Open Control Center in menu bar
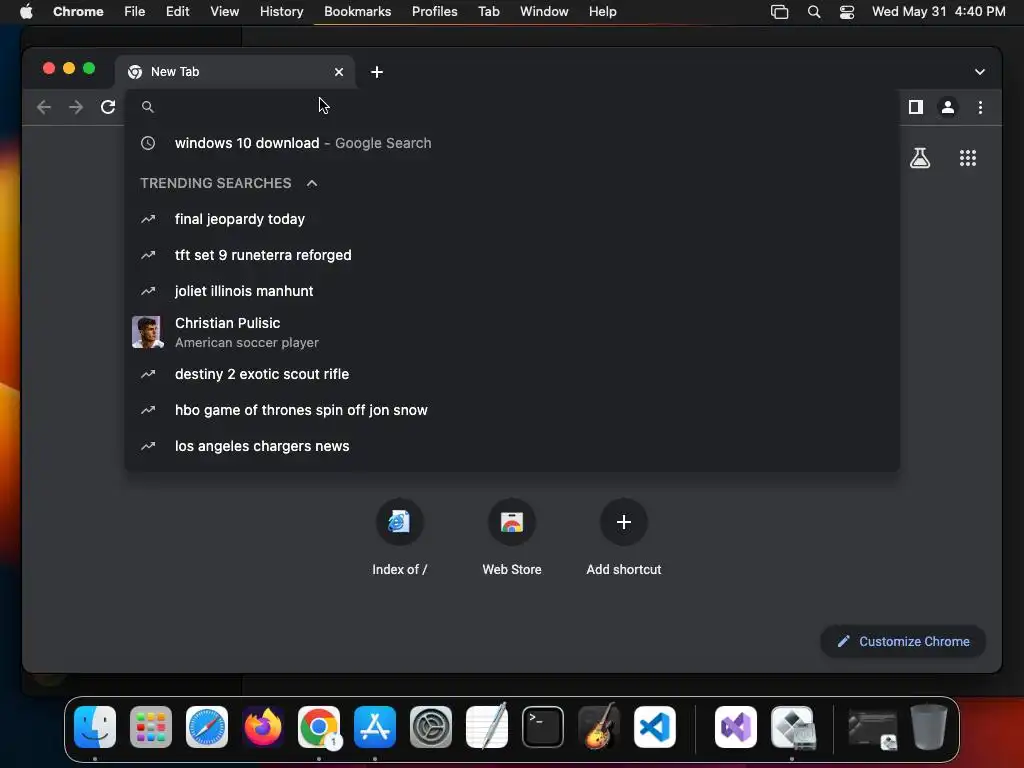This screenshot has width=1024, height=768. tap(847, 12)
